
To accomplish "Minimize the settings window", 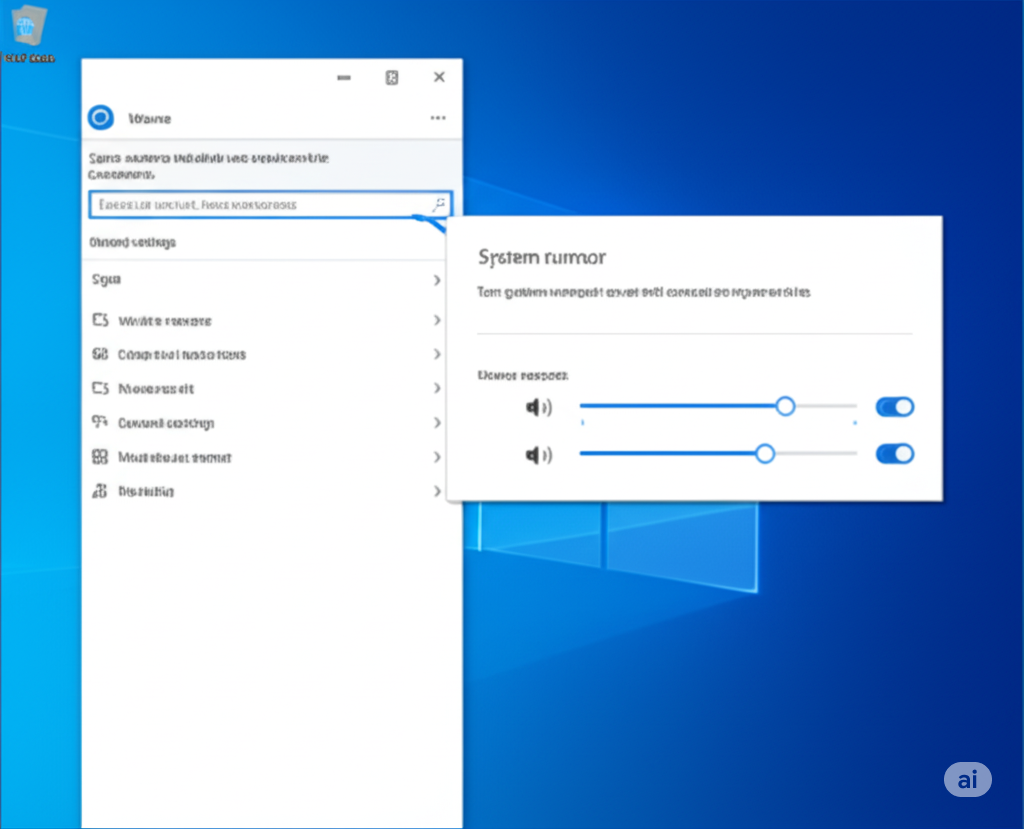I will pyautogui.click(x=344, y=77).
